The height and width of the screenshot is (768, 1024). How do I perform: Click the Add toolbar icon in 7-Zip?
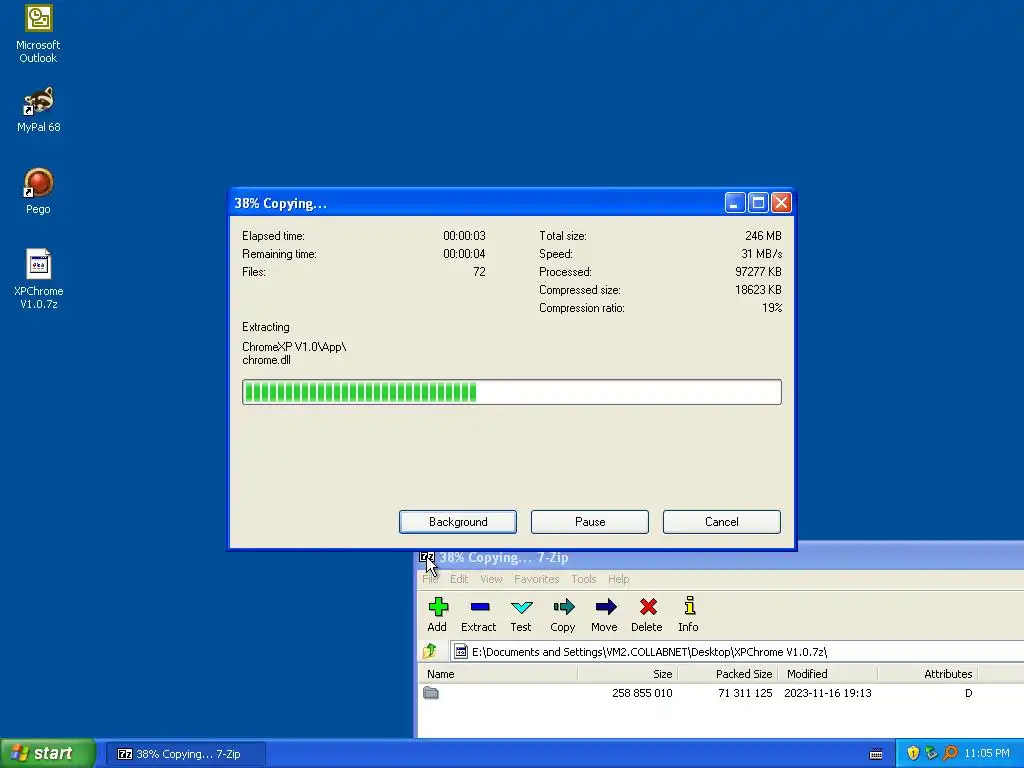point(438,614)
